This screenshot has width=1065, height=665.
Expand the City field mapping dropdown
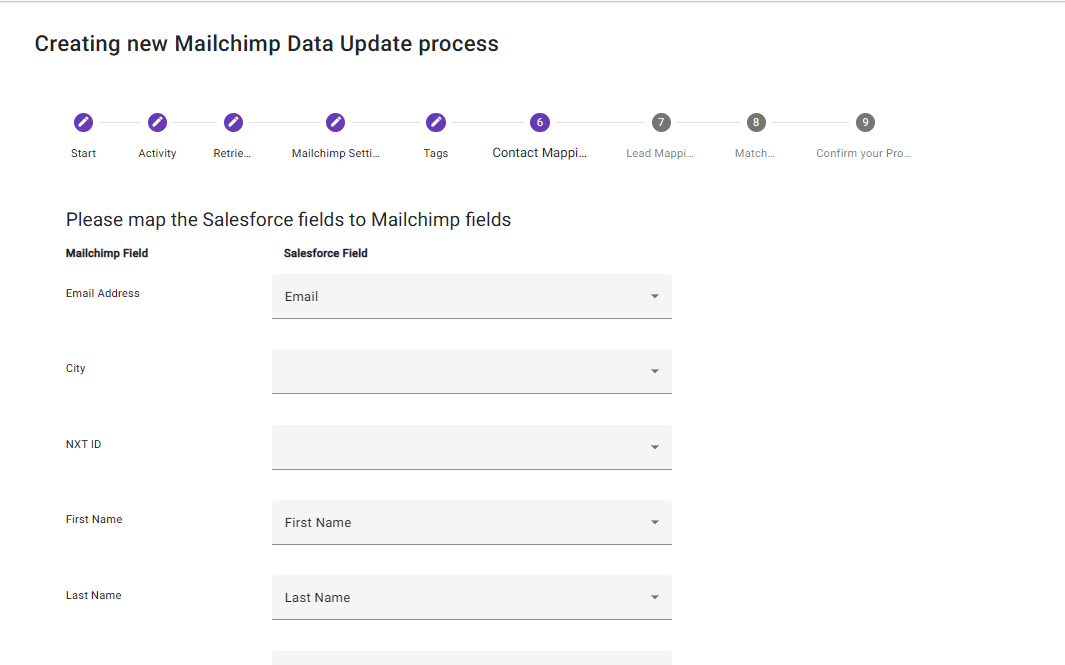(471, 371)
